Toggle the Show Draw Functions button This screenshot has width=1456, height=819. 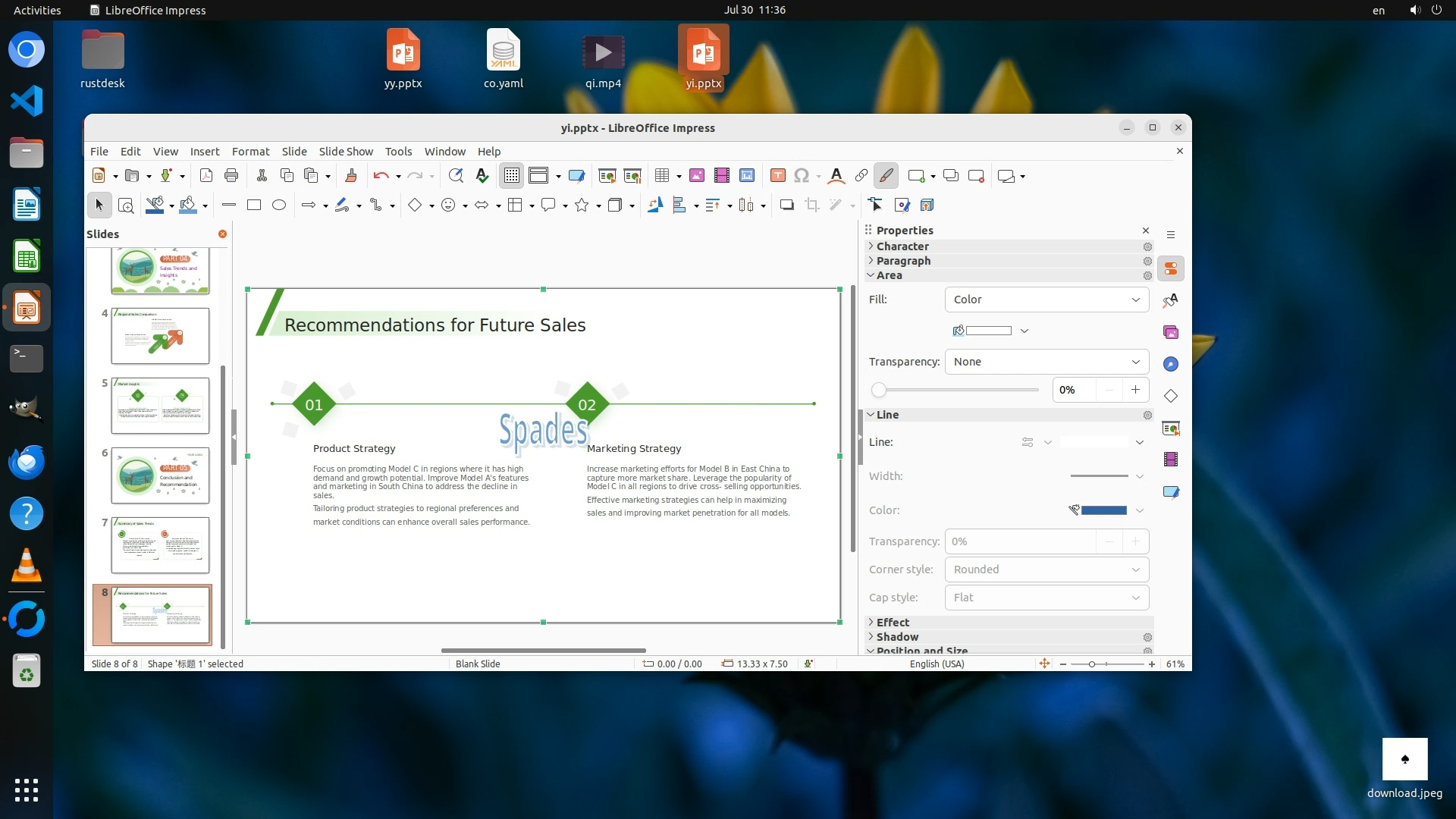886,176
